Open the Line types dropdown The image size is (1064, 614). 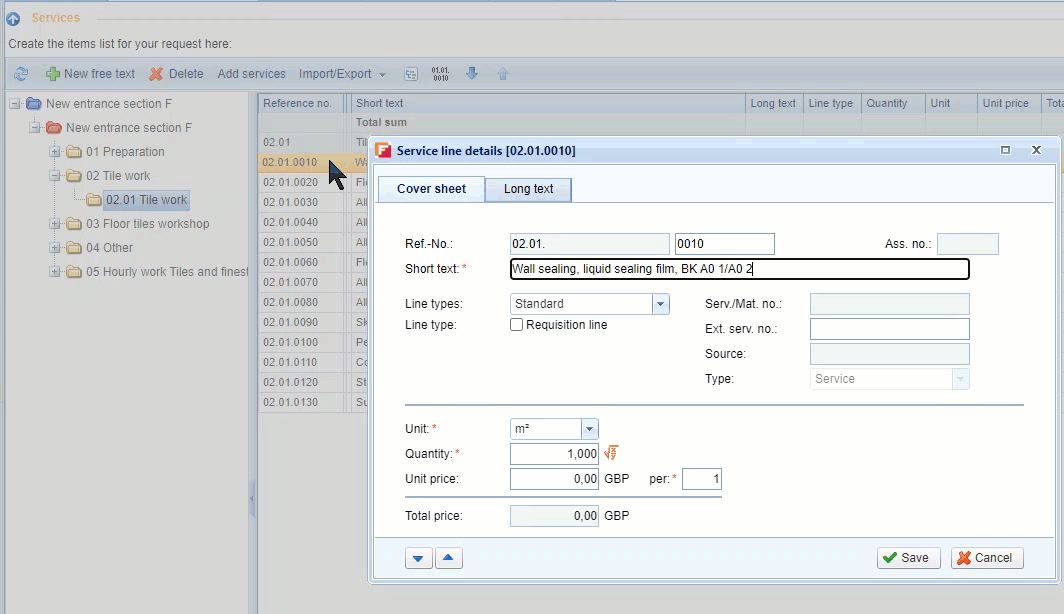pyautogui.click(x=660, y=304)
